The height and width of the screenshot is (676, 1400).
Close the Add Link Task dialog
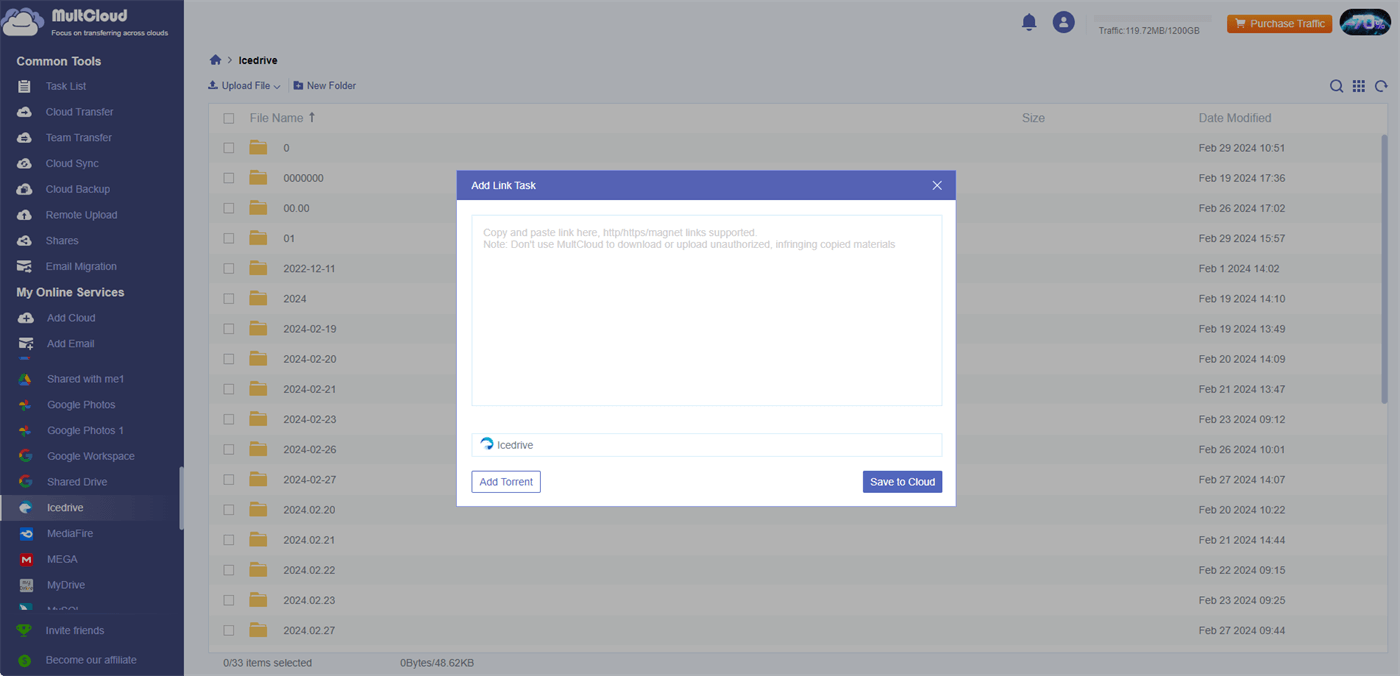937,185
